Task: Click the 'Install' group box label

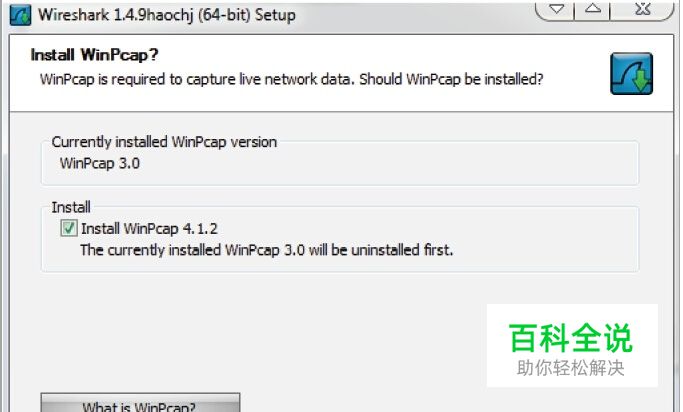Action: [71, 207]
